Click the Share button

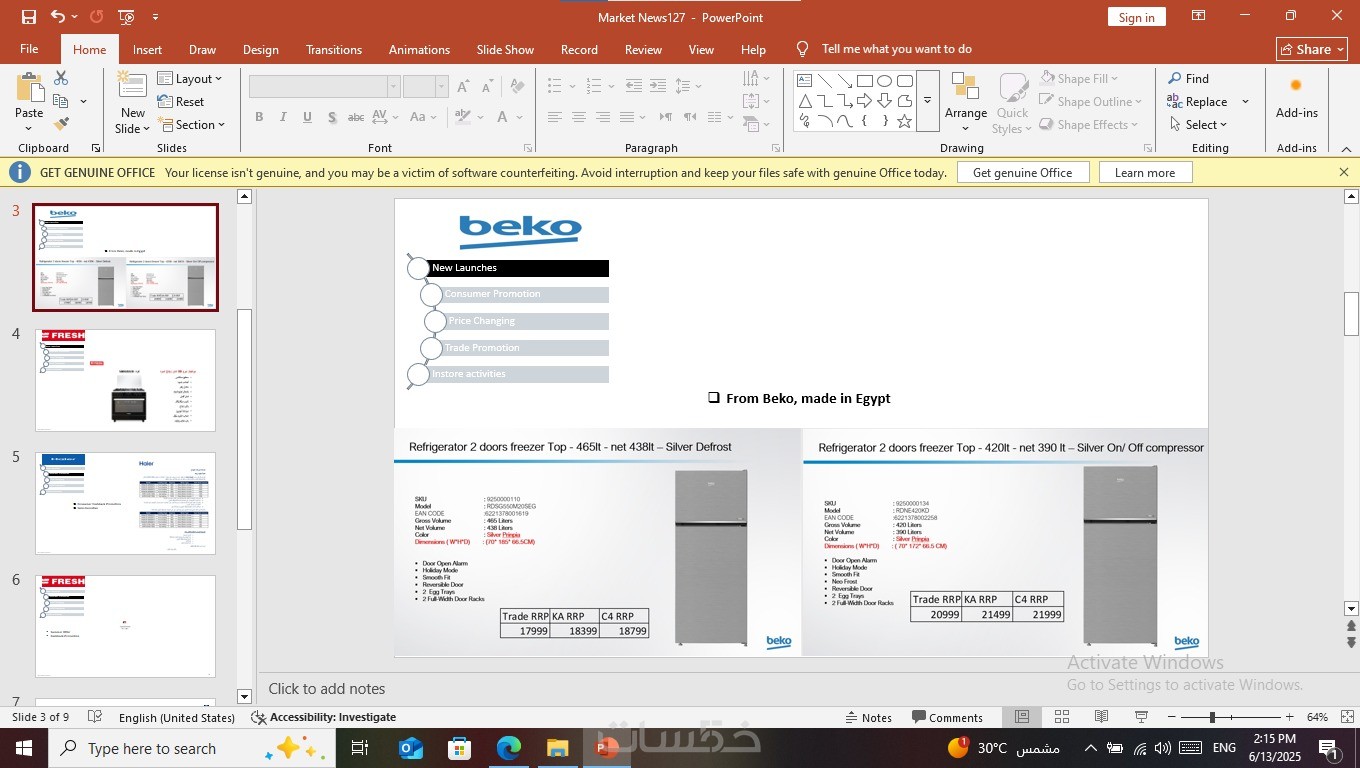click(x=1312, y=49)
